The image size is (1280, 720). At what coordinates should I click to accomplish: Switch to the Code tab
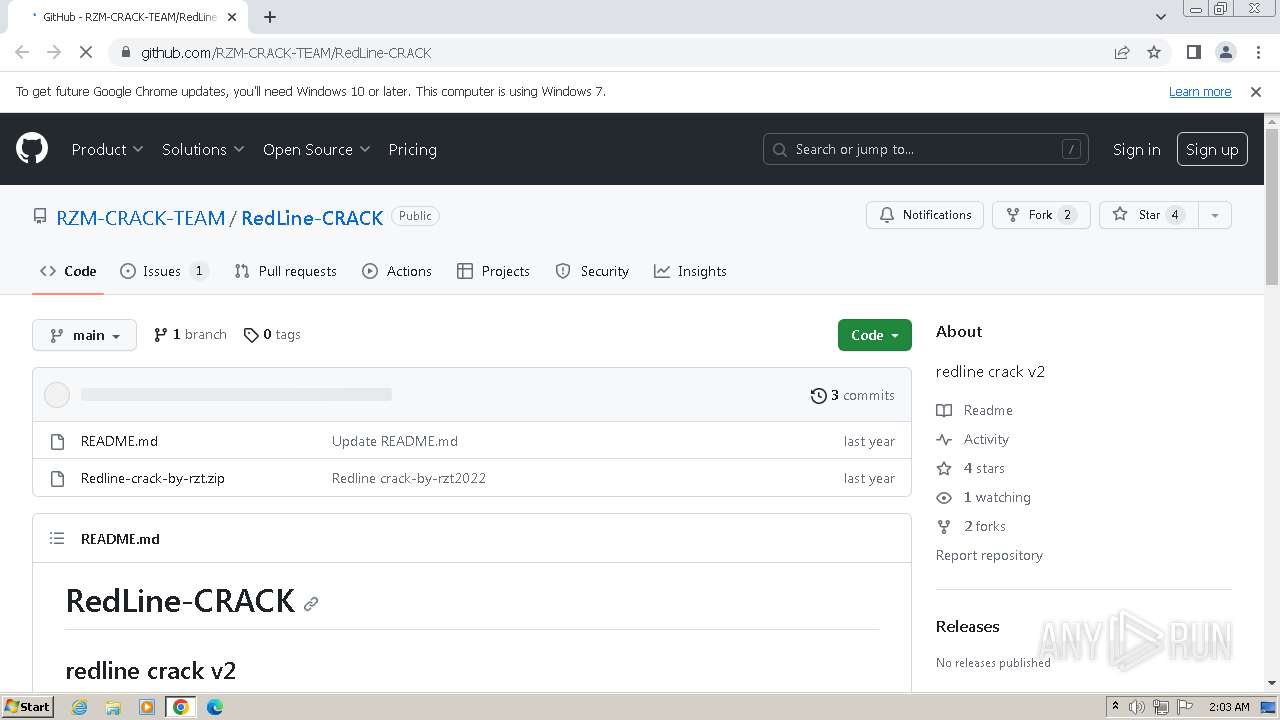tap(68, 271)
